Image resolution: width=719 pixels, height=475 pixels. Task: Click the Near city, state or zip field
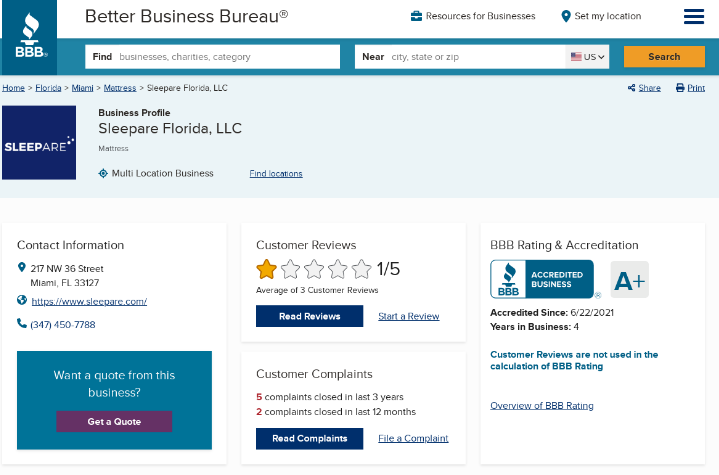click(460, 57)
